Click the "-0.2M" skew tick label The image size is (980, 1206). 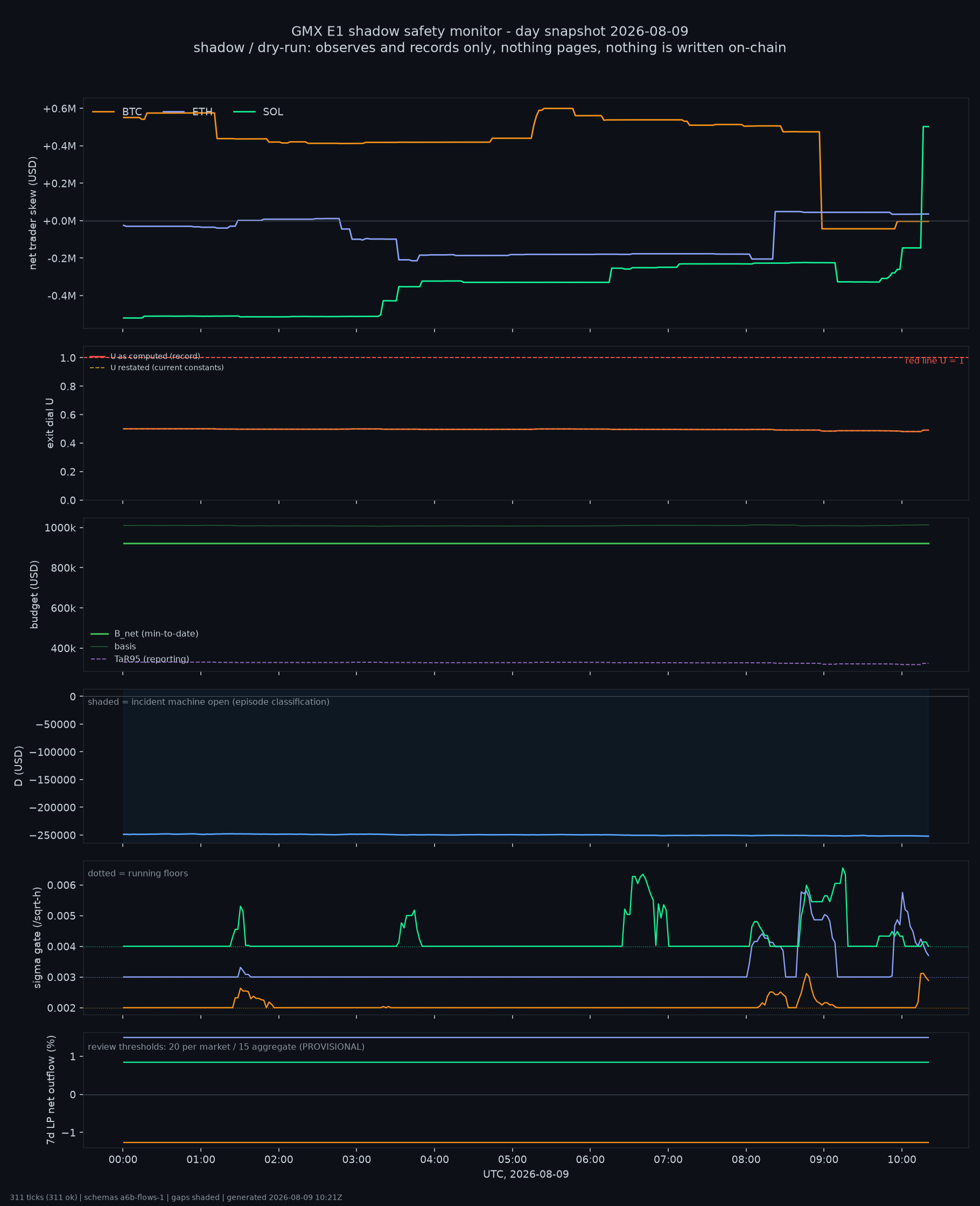[x=61, y=258]
